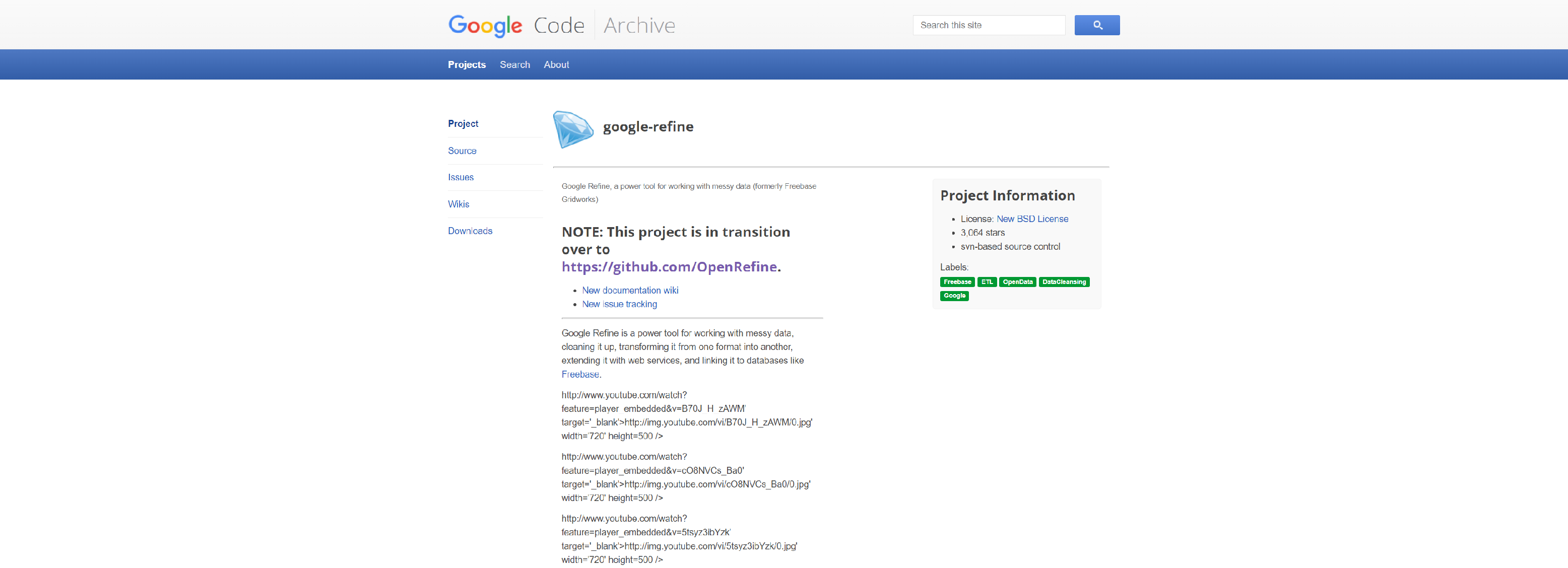Click the Archive header text
The height and width of the screenshot is (568, 1568).
coord(639,26)
